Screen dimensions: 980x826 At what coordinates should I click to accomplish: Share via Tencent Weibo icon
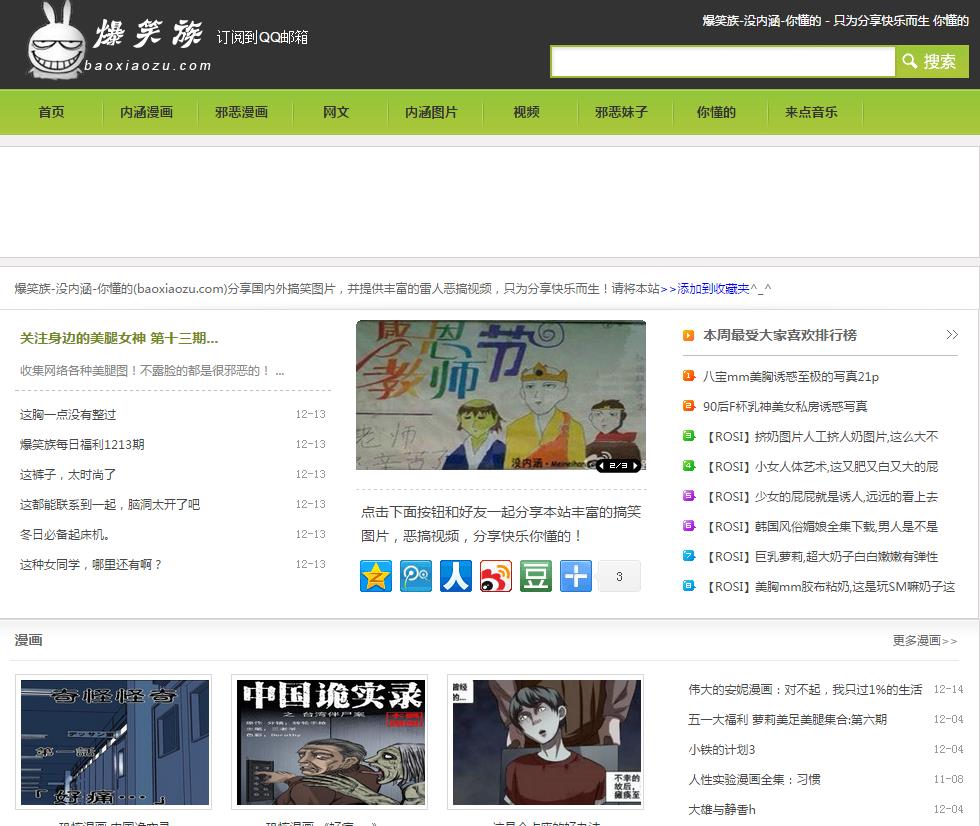coord(416,576)
